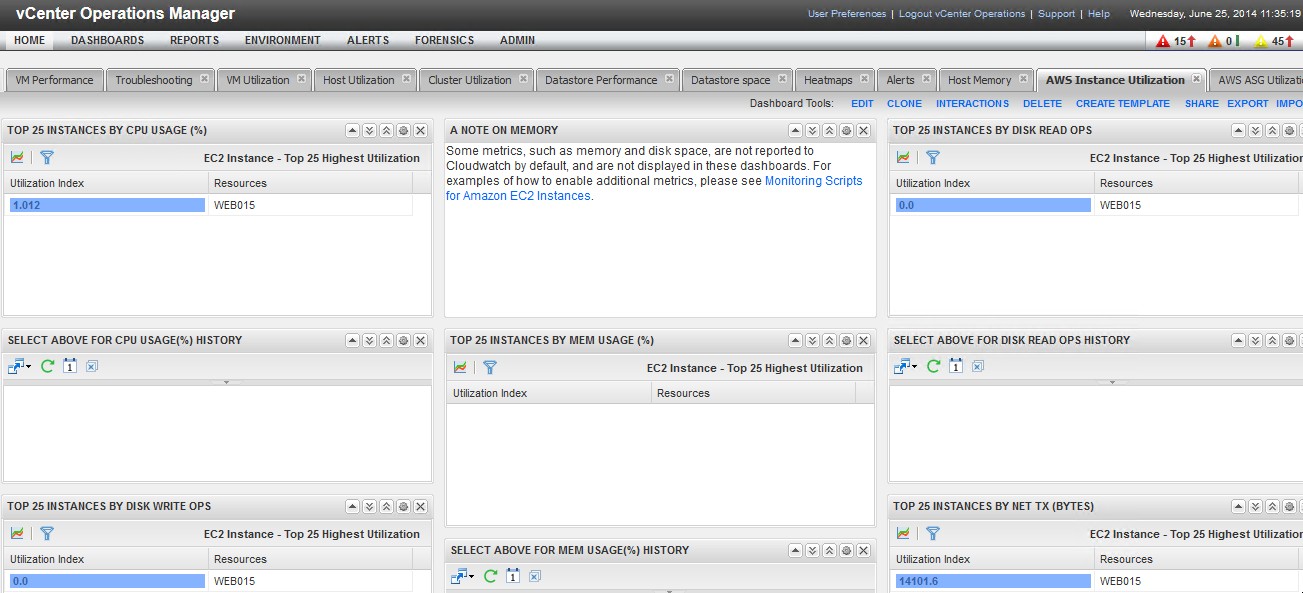Open interactions dropdown in MEM Usage history toolbar
This screenshot has height=593, width=1303.
(x=463, y=576)
